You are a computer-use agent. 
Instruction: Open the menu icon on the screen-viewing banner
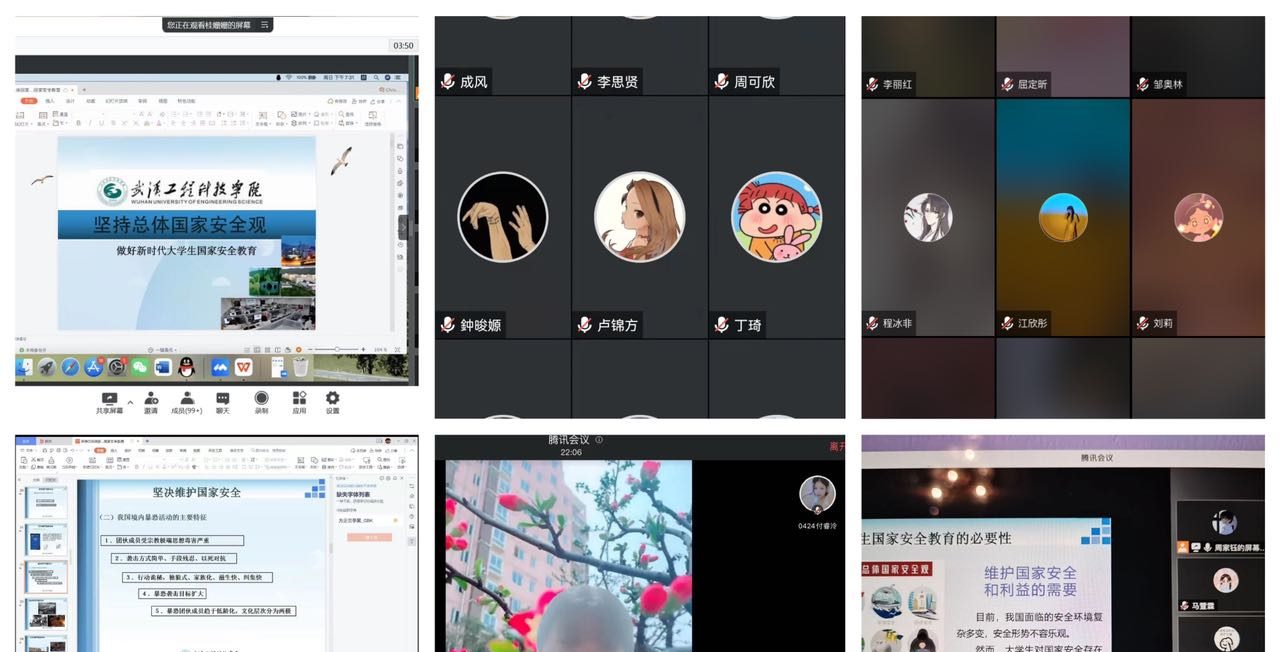pyautogui.click(x=264, y=24)
